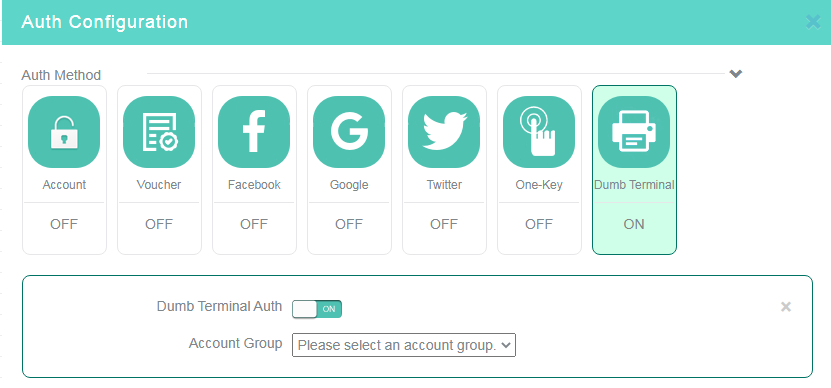The height and width of the screenshot is (388, 831).
Task: Pick the Facebook auth icon
Action: [x=254, y=132]
